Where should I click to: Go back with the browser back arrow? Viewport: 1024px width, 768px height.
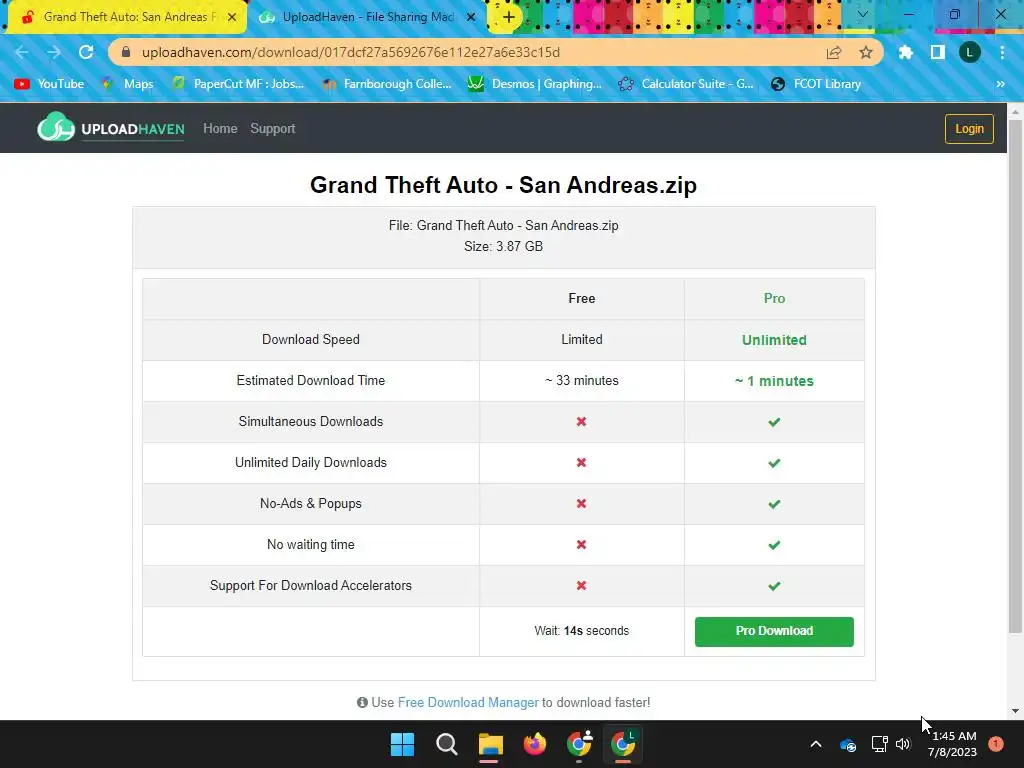pyautogui.click(x=22, y=52)
